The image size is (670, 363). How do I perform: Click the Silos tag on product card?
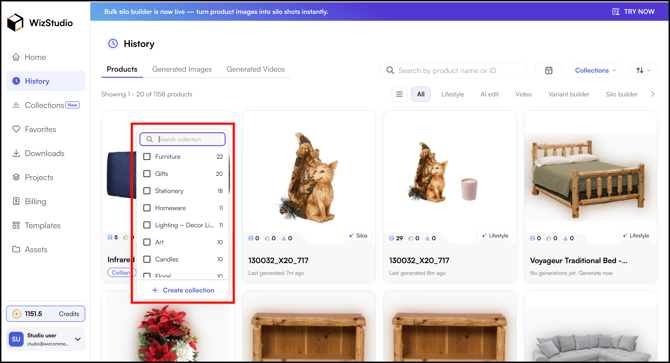(x=358, y=236)
